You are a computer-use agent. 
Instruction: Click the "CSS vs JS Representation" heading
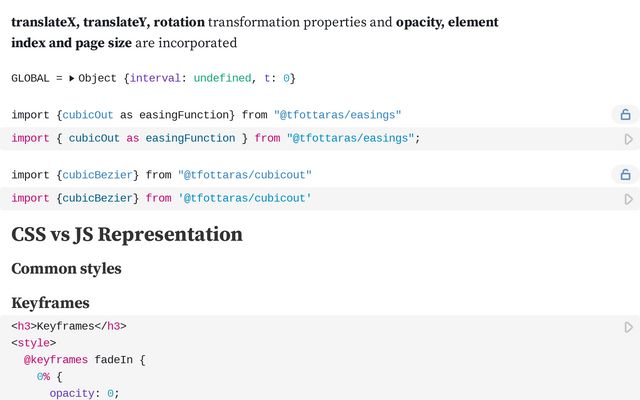(x=127, y=235)
